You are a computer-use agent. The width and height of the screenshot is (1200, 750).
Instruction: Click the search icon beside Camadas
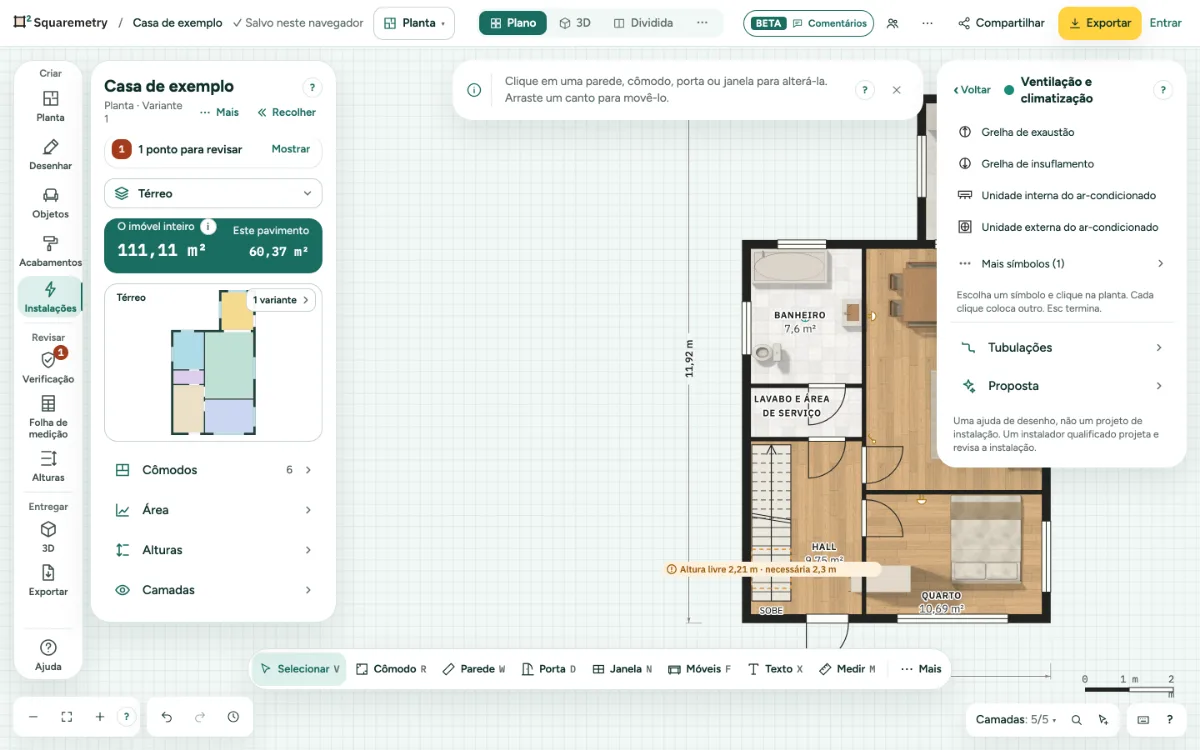(1076, 719)
